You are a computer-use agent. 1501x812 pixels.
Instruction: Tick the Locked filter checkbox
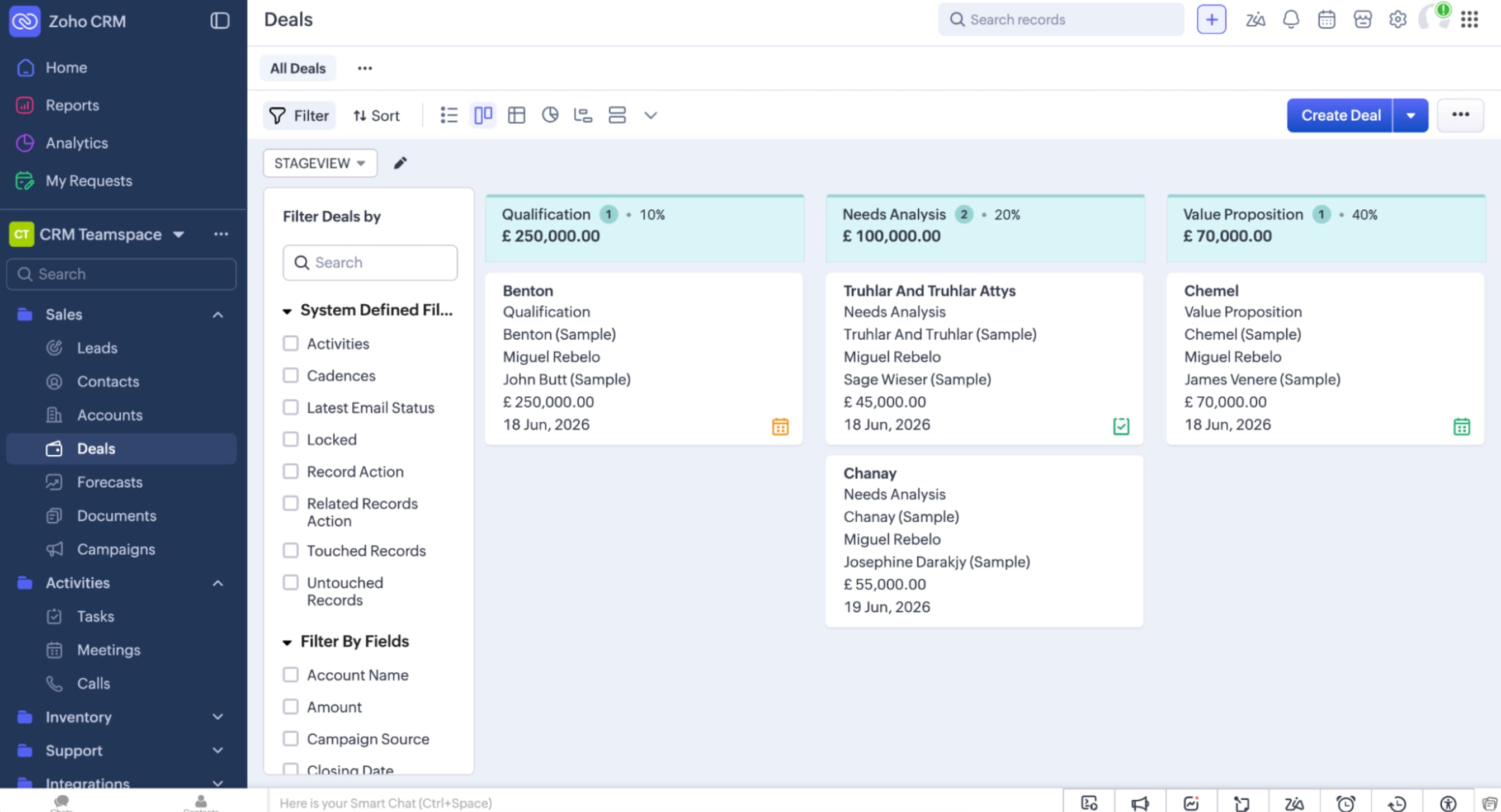[290, 440]
